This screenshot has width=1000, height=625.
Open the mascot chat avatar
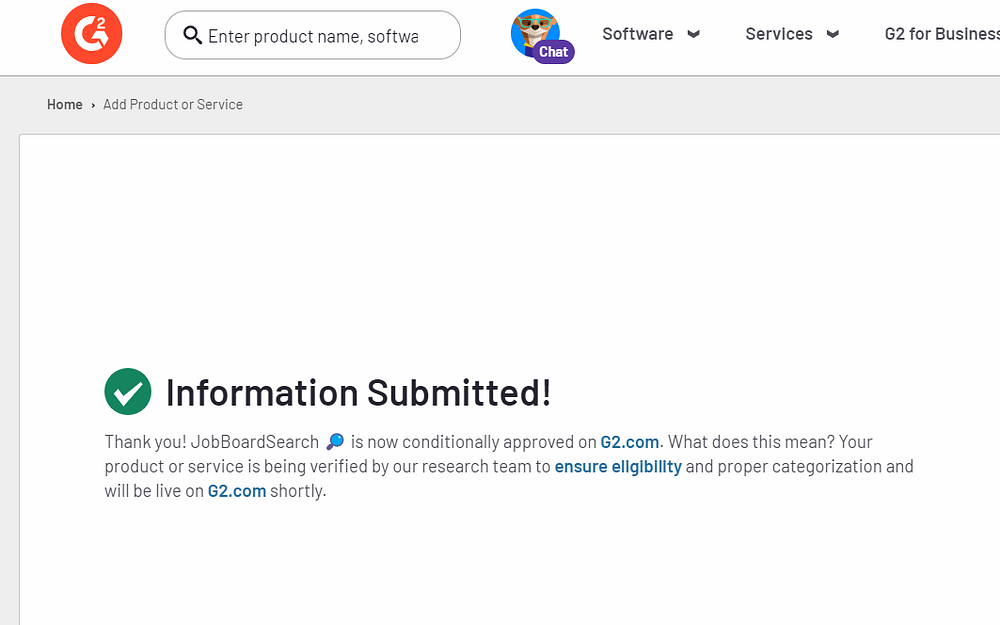pyautogui.click(x=534, y=32)
